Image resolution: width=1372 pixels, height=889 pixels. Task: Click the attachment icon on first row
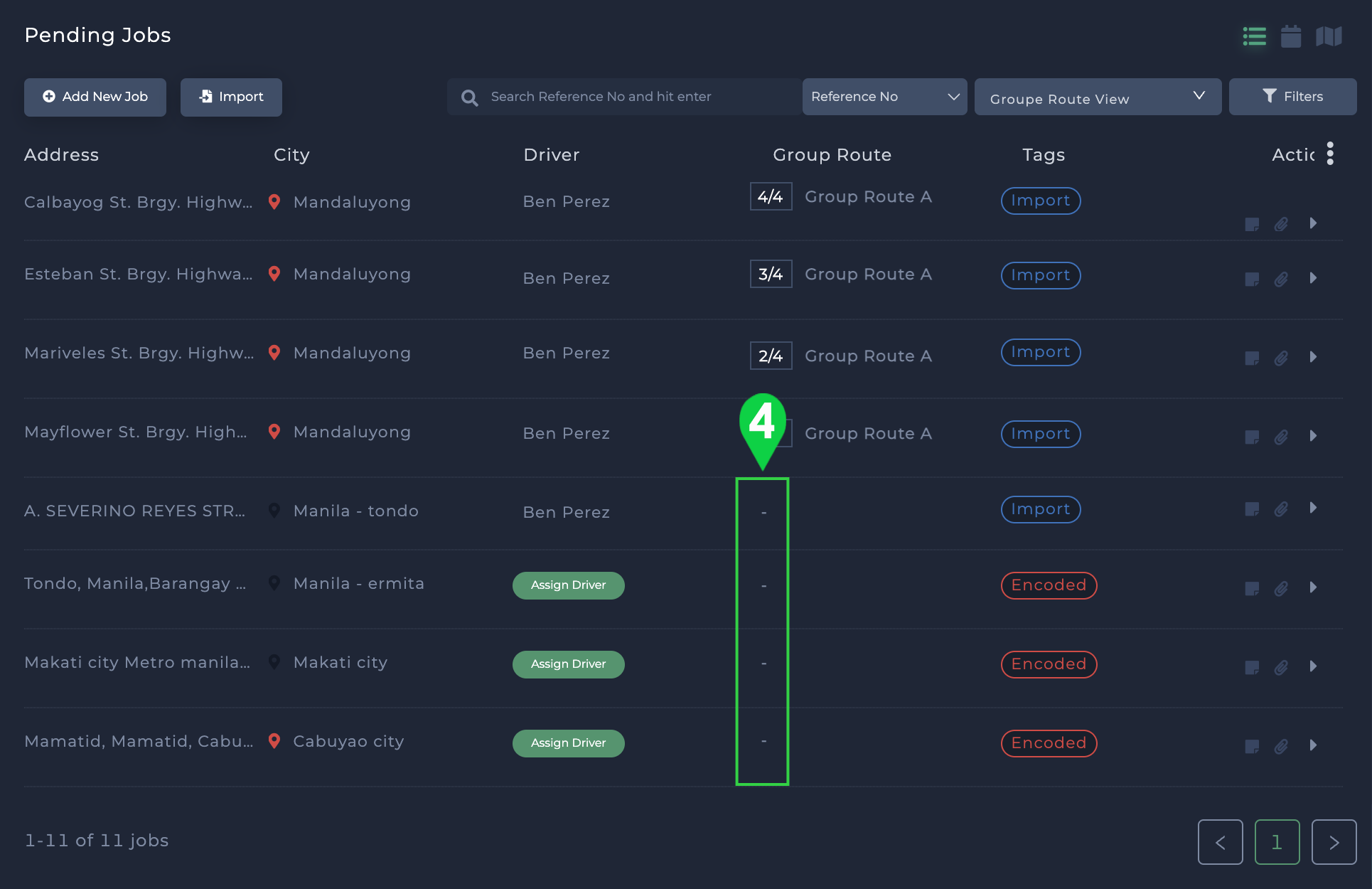click(1282, 222)
